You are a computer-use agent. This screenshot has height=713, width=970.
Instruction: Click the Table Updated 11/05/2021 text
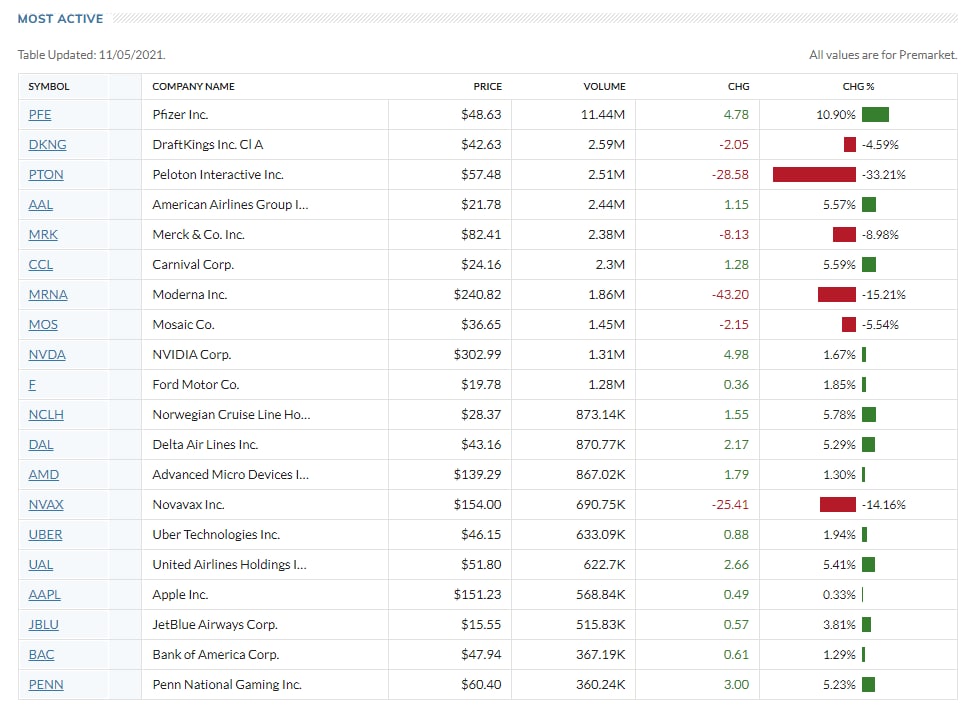[x=92, y=55]
